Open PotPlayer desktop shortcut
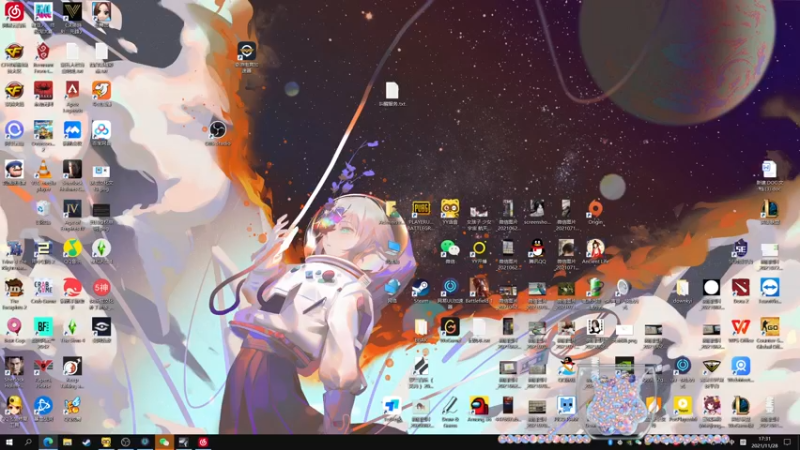The image size is (800, 450). click(x=682, y=407)
